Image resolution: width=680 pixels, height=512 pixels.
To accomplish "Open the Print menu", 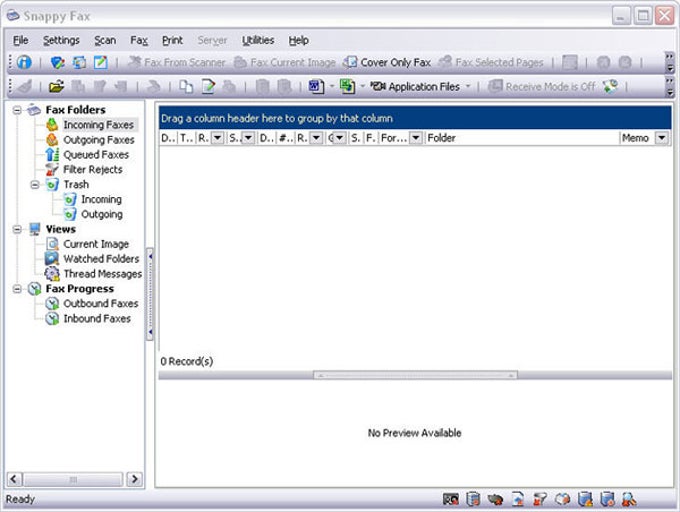I will click(x=172, y=40).
